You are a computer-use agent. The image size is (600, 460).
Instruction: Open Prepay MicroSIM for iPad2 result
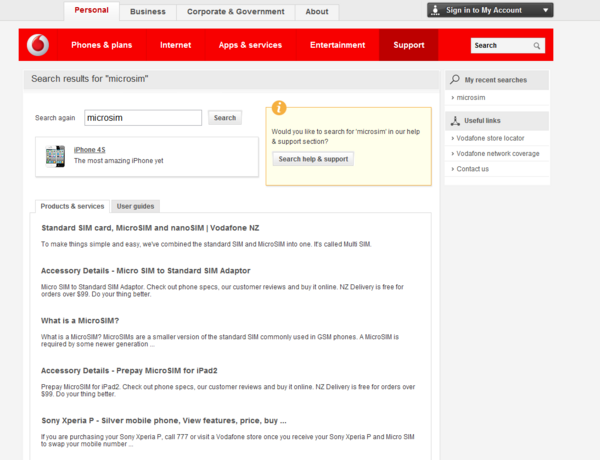(x=129, y=370)
